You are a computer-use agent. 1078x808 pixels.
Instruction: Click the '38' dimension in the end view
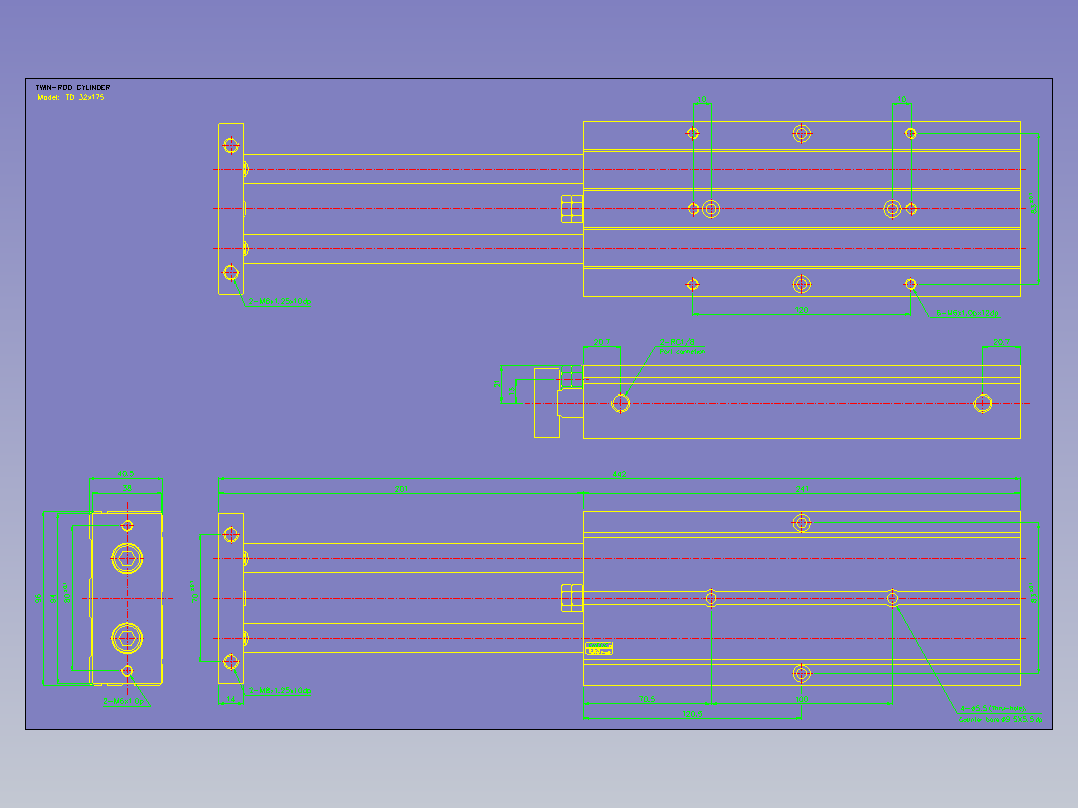point(127,488)
